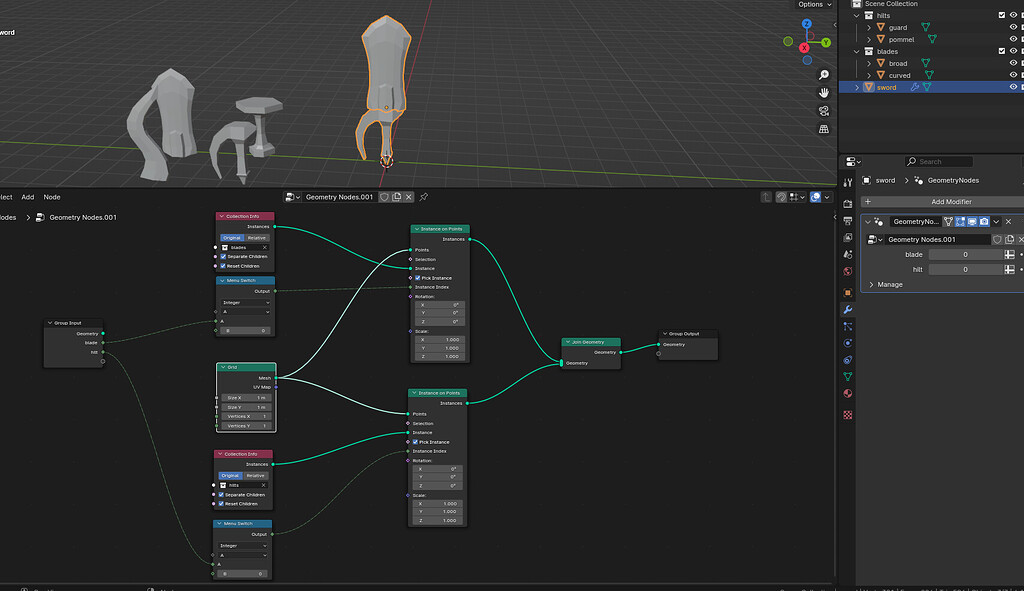
Task: Hide the sword object with its eye icon
Action: pos(1014,87)
